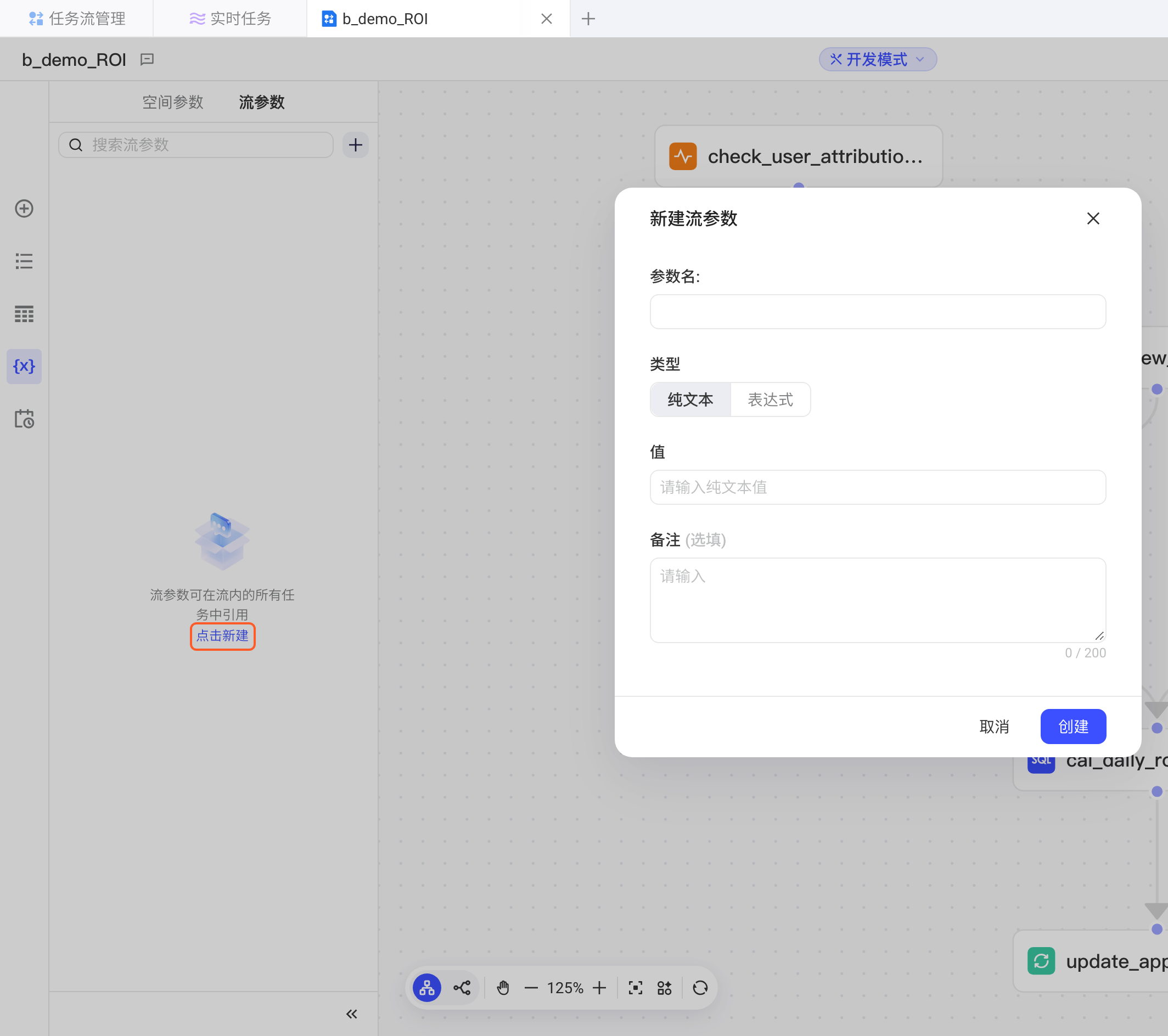
Task: Focus the 值 plain text input field
Action: click(878, 487)
